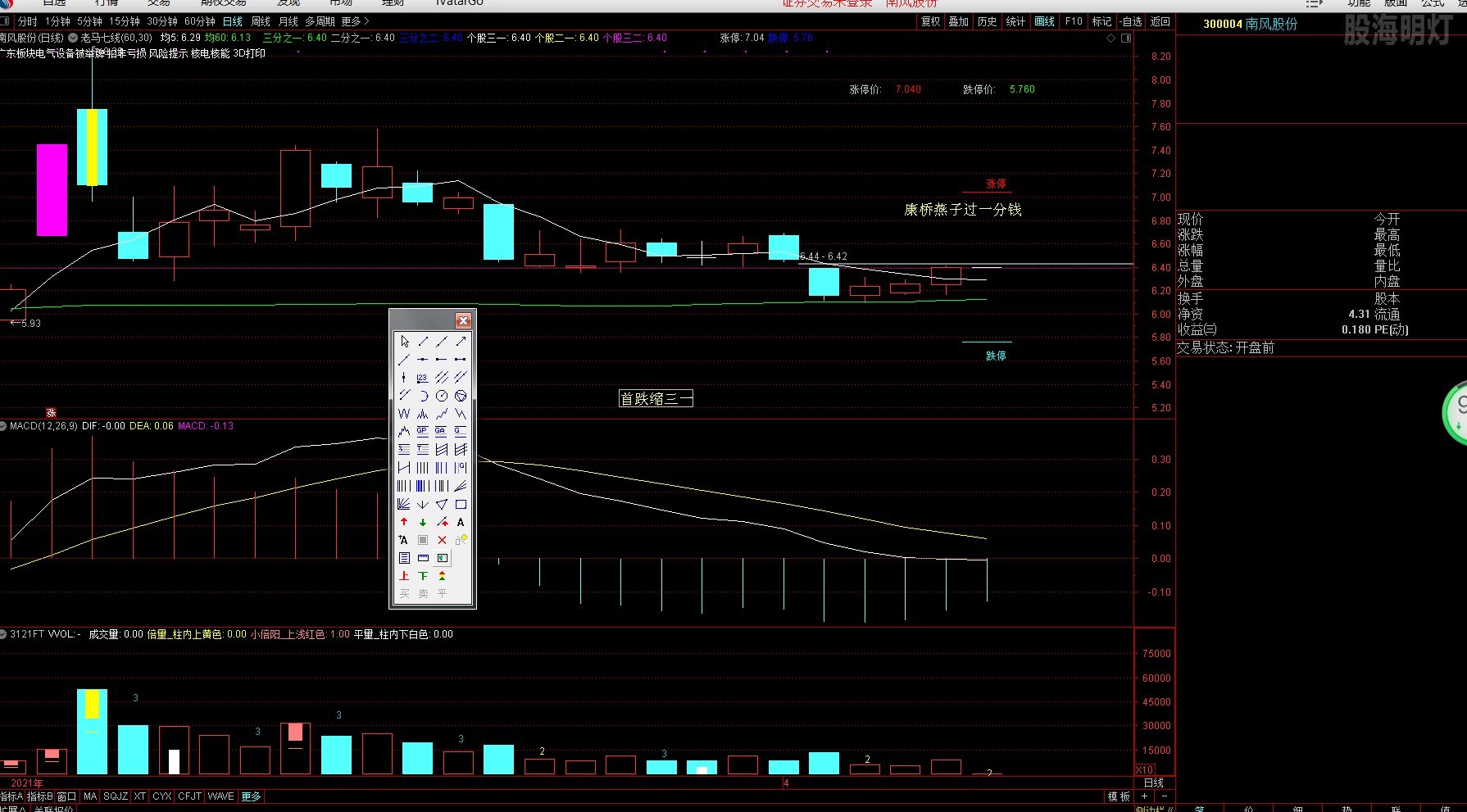Select the fan lines (Gann fan) tool

(x=404, y=504)
